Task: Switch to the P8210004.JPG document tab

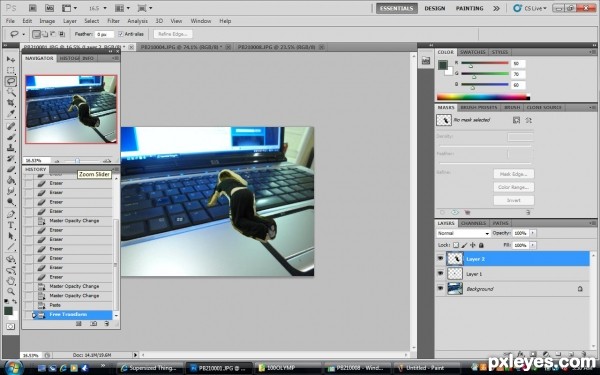Action: pos(181,47)
